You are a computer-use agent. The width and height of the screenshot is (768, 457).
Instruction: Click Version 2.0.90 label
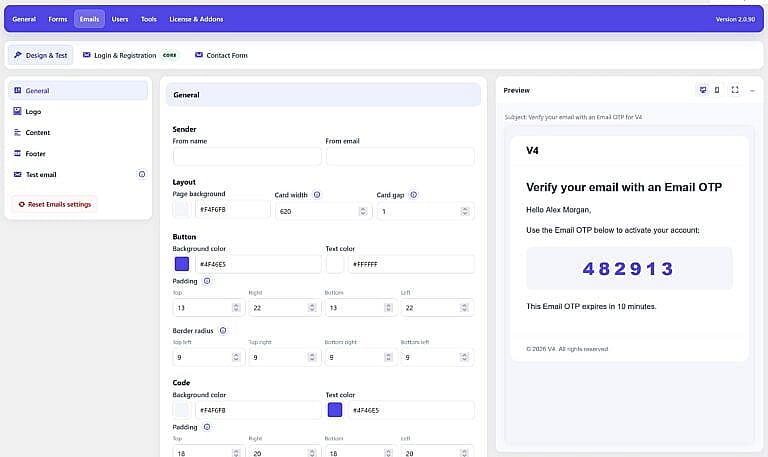(x=735, y=19)
